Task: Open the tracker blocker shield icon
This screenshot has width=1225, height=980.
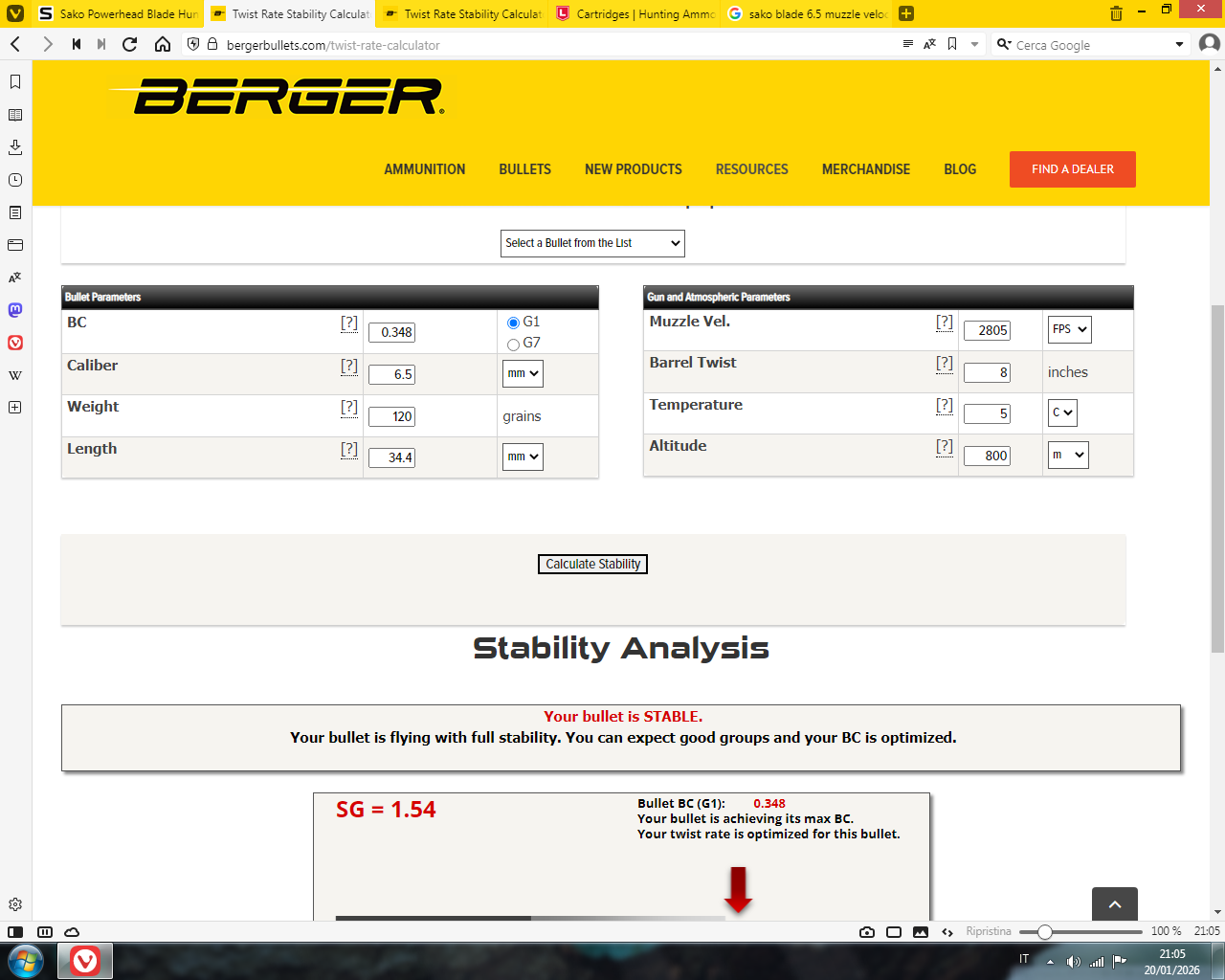Action: 193,44
